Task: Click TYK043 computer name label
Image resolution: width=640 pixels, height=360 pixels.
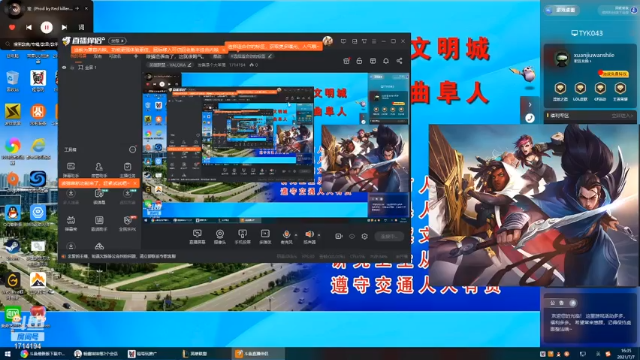Action: [587, 33]
